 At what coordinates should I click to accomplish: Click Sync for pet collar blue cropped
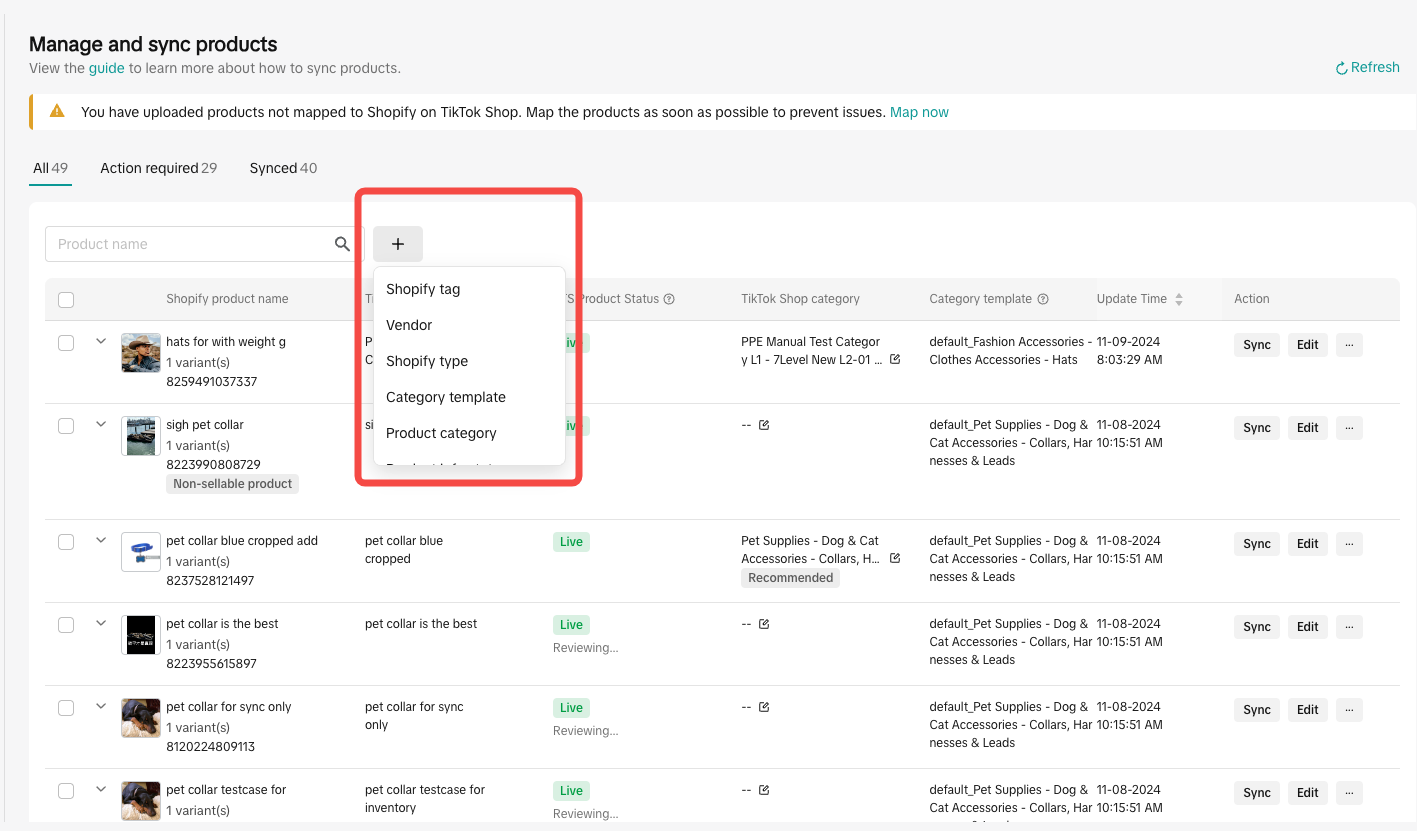tap(1256, 544)
